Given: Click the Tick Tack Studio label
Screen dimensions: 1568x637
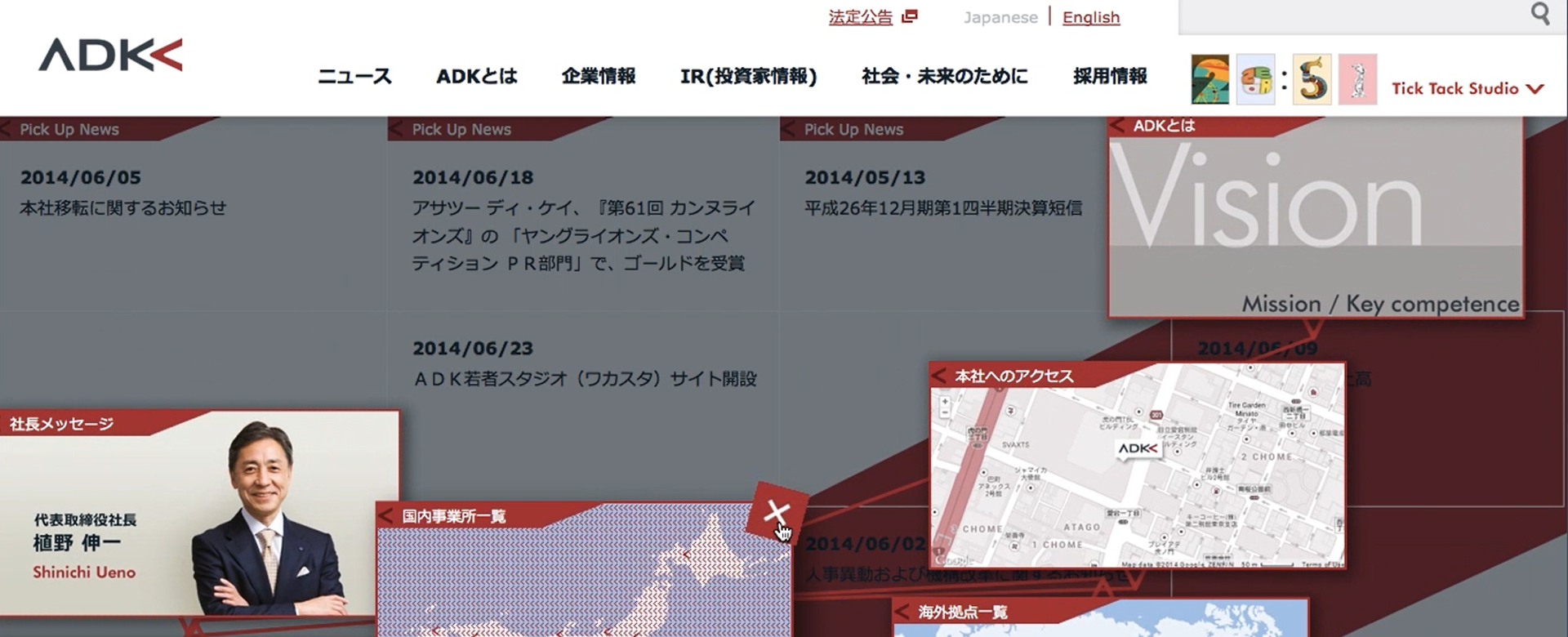Looking at the screenshot, I should (x=1455, y=89).
